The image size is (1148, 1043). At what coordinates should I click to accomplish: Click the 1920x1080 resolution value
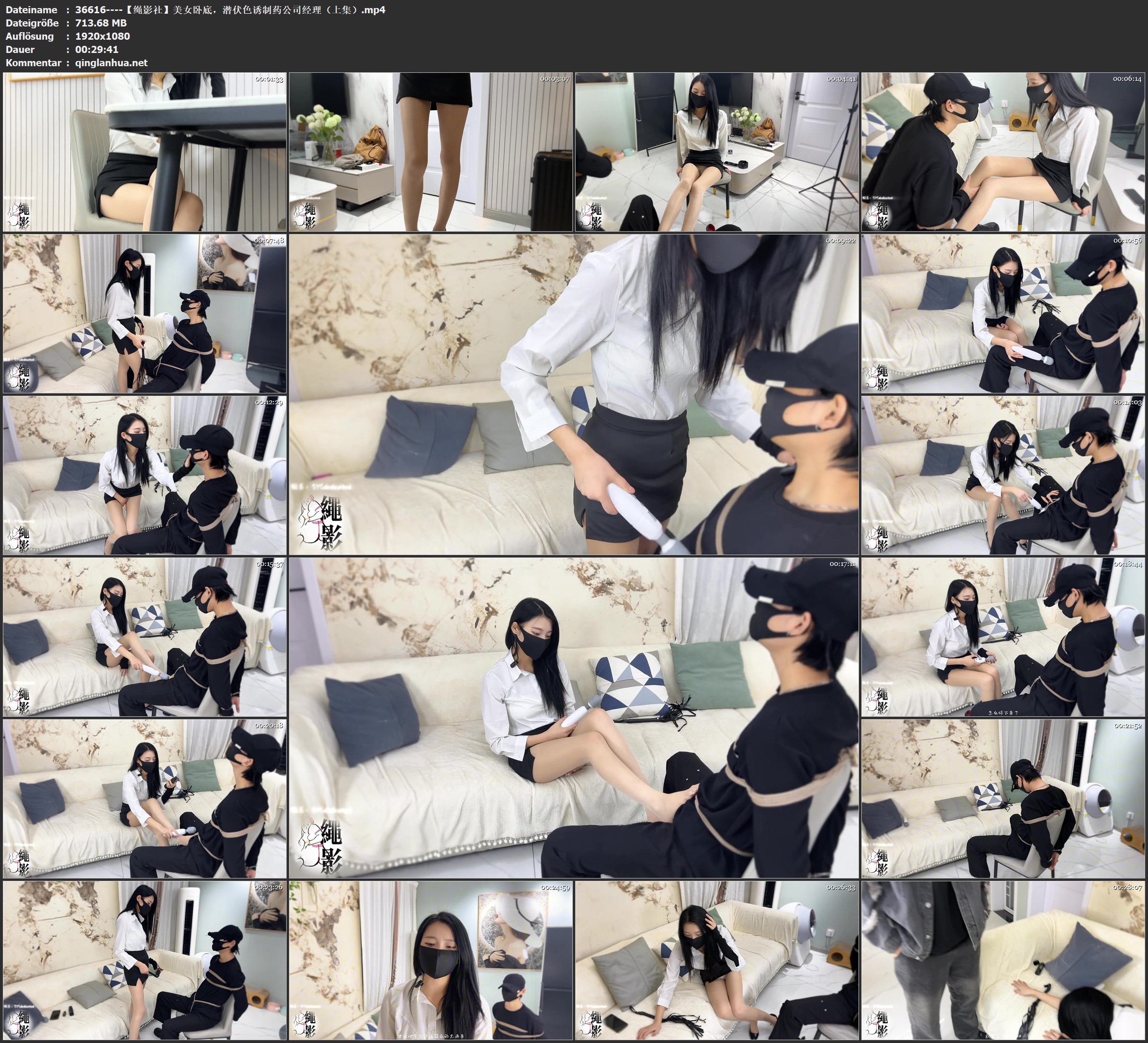103,36
